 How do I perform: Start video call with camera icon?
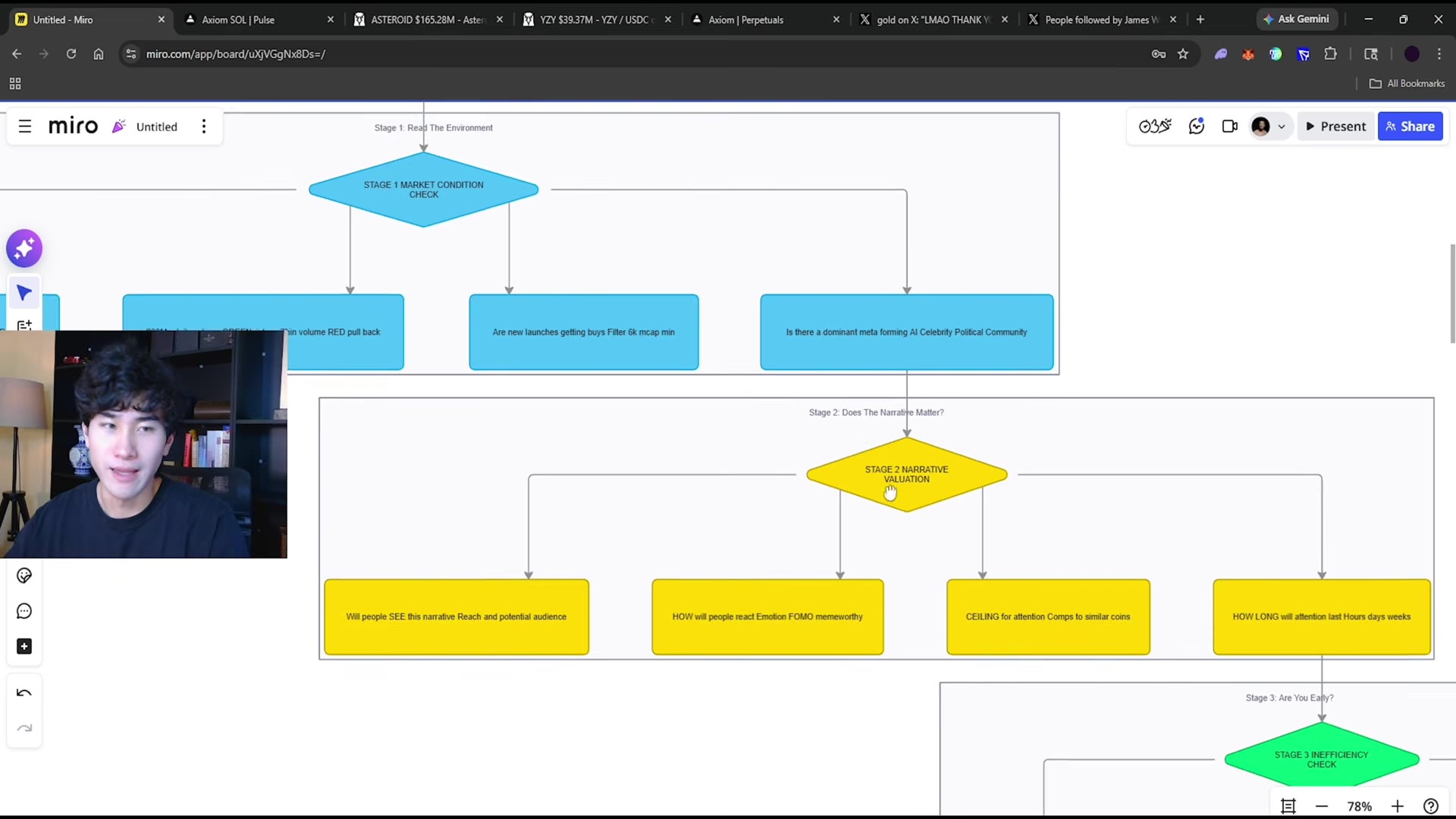click(x=1230, y=127)
